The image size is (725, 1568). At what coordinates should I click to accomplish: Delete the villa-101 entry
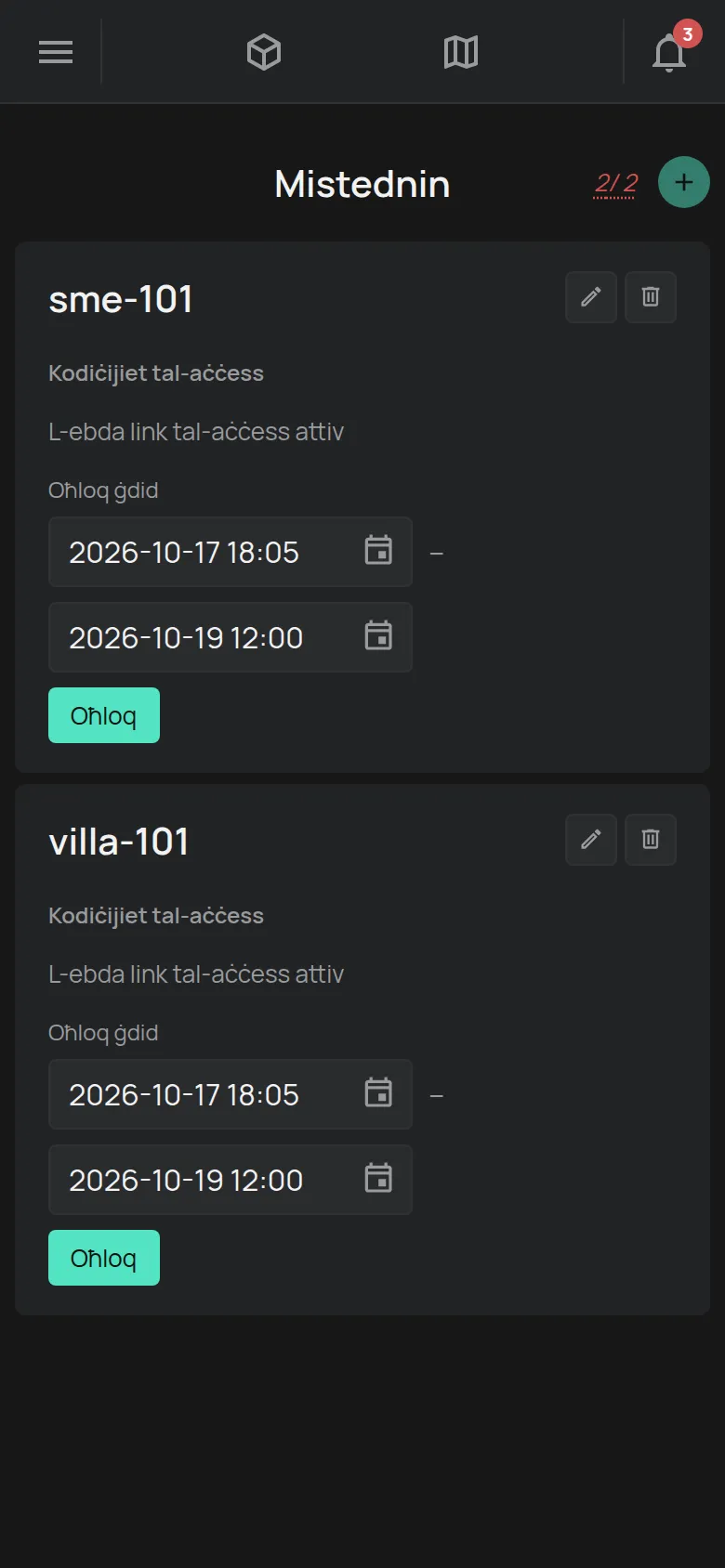tap(651, 840)
